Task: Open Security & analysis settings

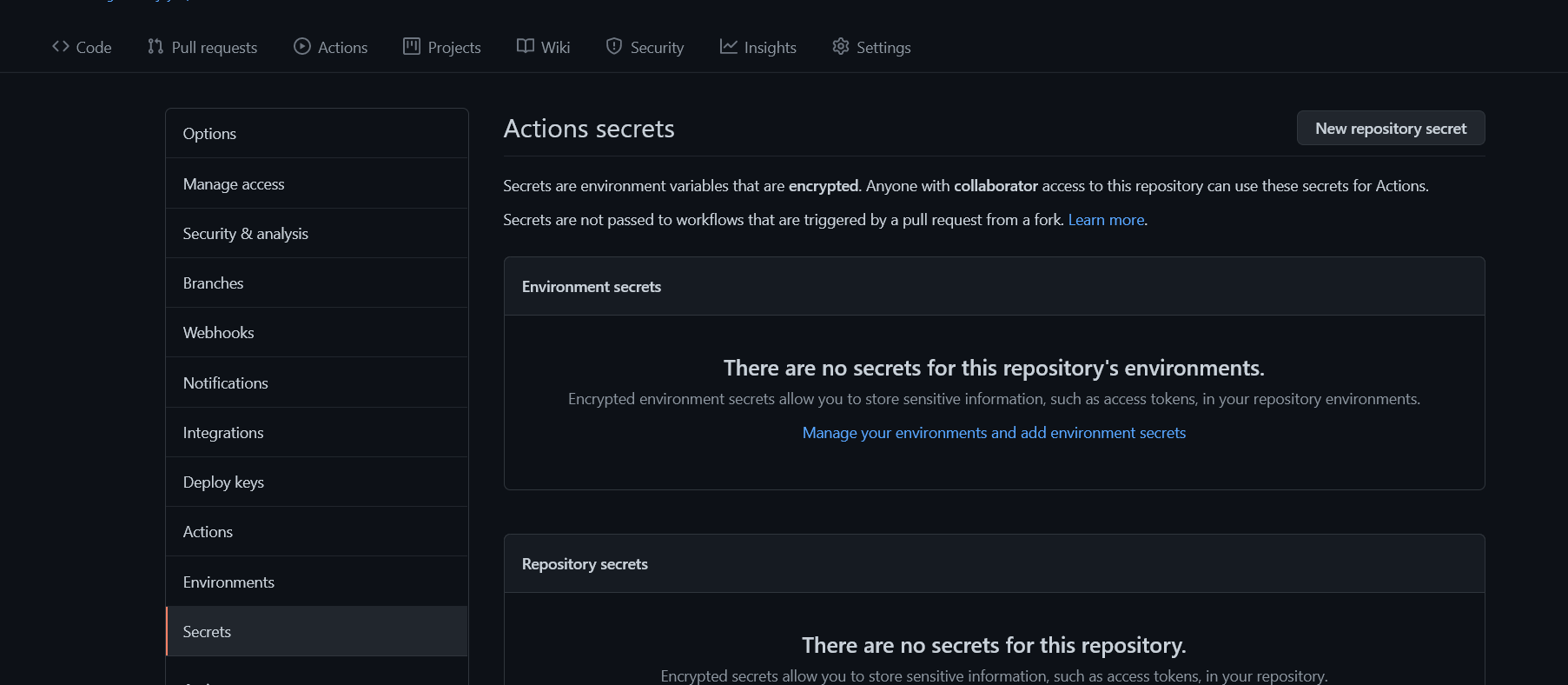Action: tap(317, 233)
